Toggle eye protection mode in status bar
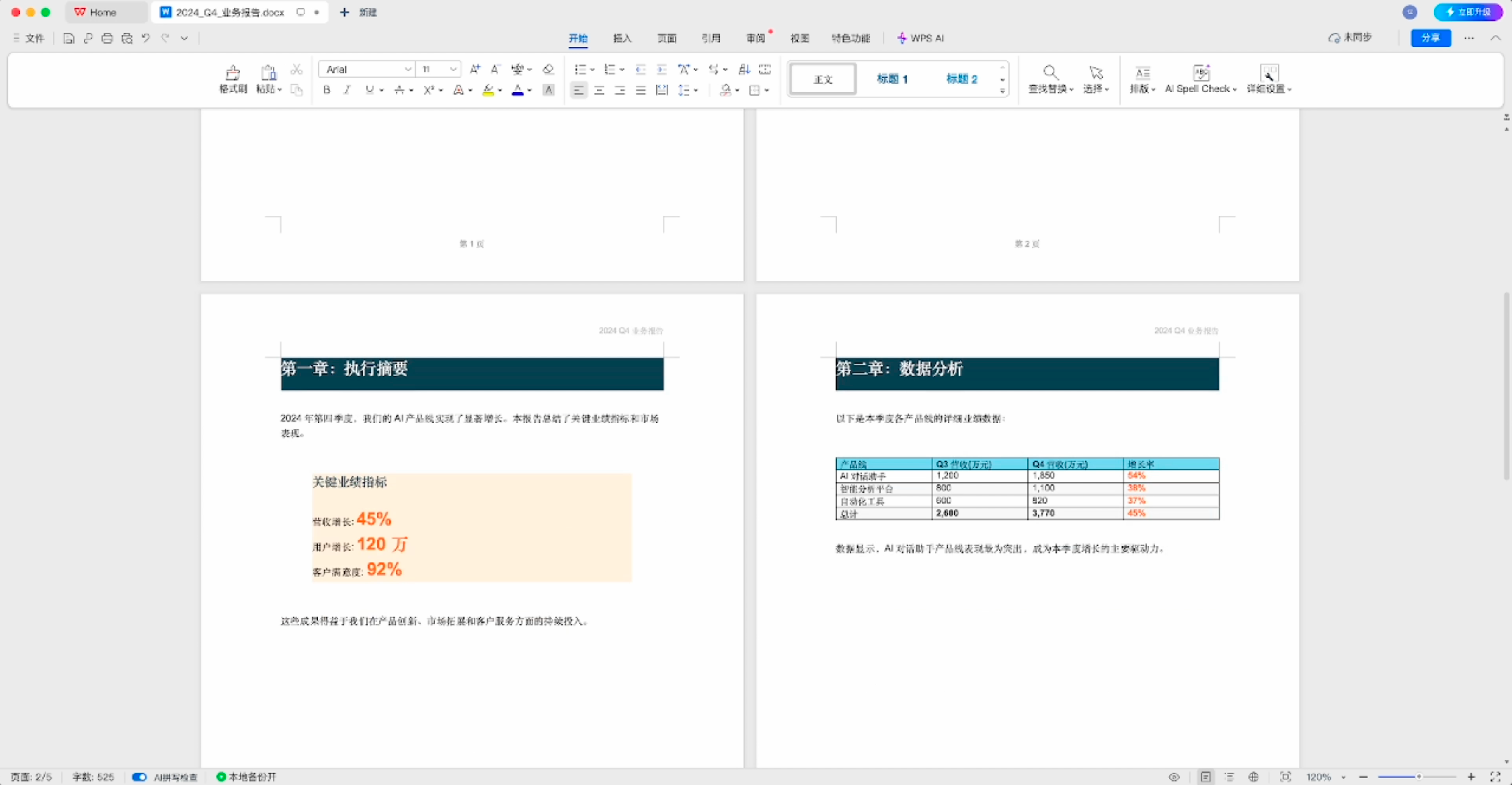 1174,777
